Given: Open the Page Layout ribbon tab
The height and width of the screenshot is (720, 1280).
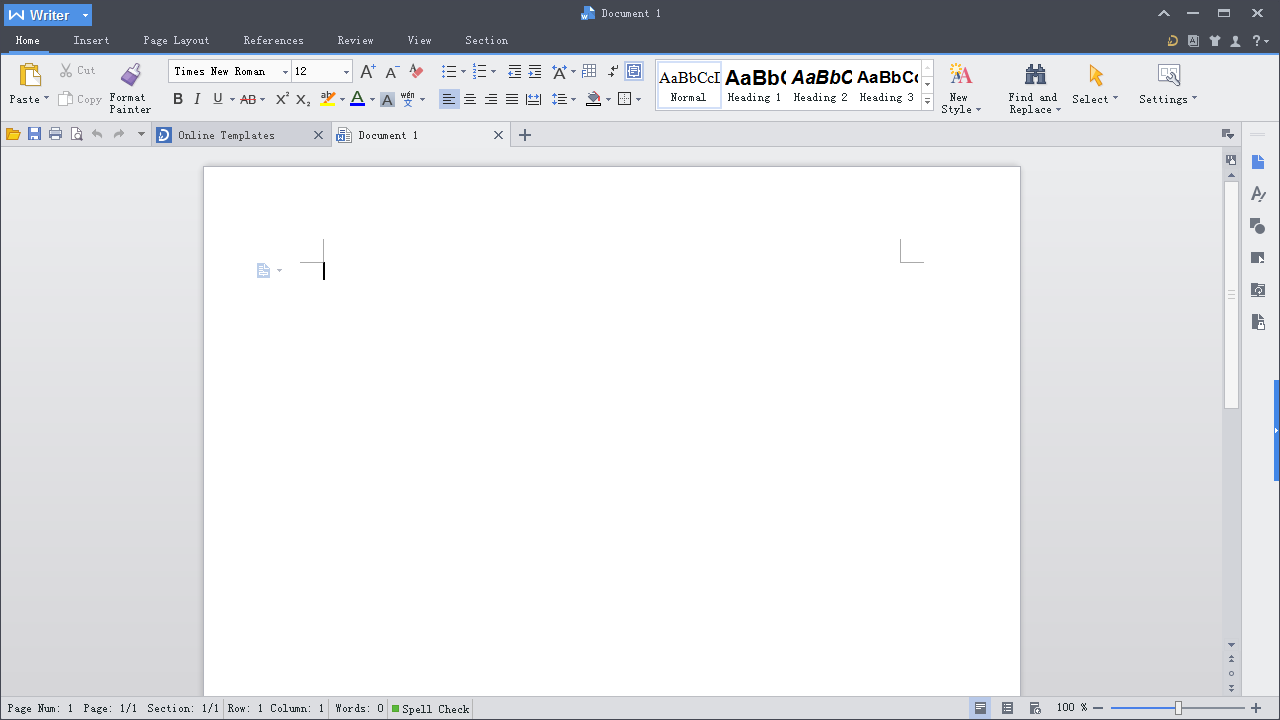Looking at the screenshot, I should pyautogui.click(x=176, y=40).
